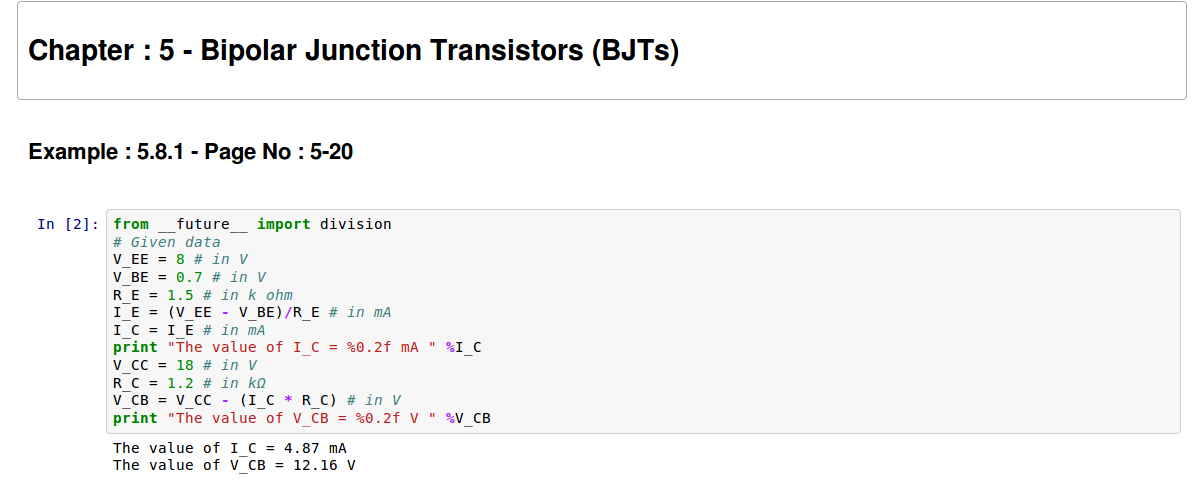Click the '# Given data' comment line
1204x493 pixels.
(166, 242)
